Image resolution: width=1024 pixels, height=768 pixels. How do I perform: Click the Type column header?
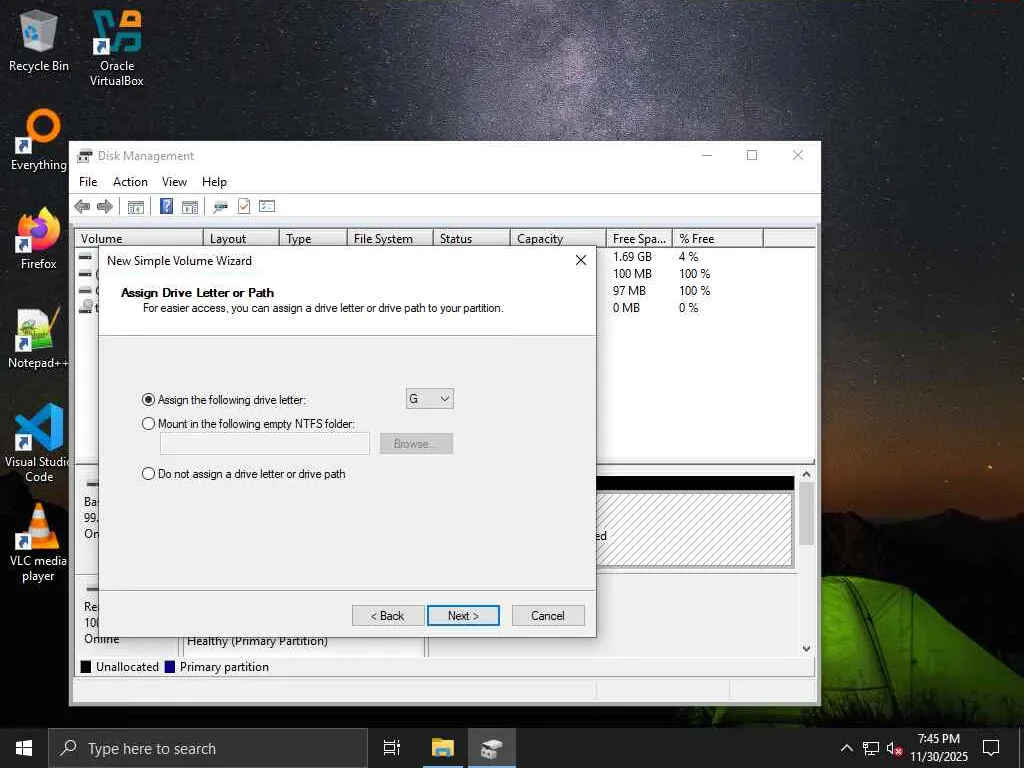pyautogui.click(x=313, y=239)
